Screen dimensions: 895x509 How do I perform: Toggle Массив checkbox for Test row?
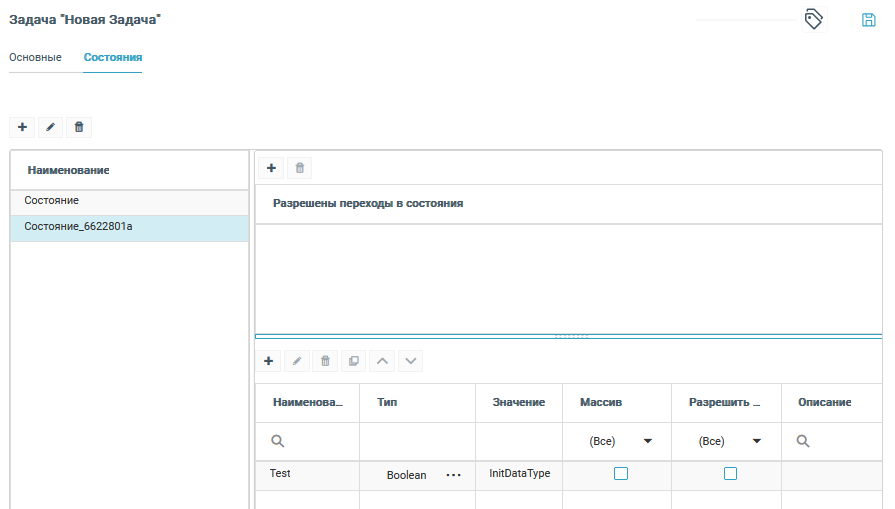click(621, 474)
